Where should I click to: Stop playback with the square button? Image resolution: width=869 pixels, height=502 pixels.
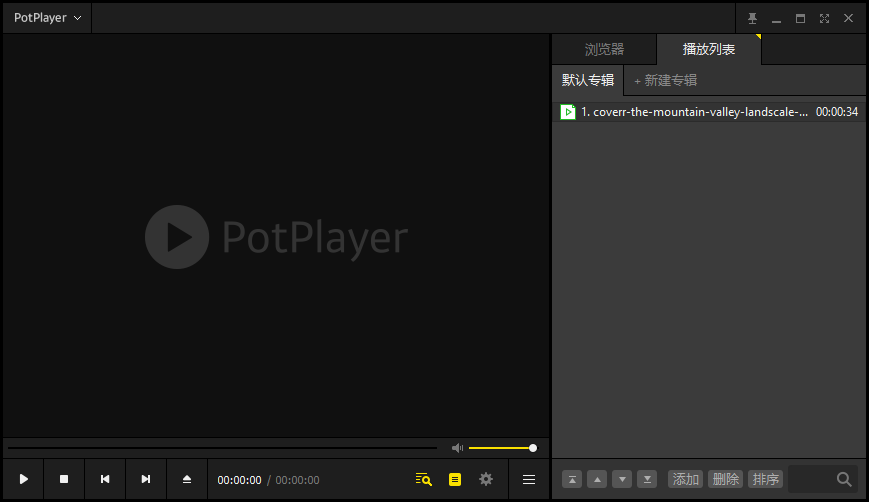[64, 480]
